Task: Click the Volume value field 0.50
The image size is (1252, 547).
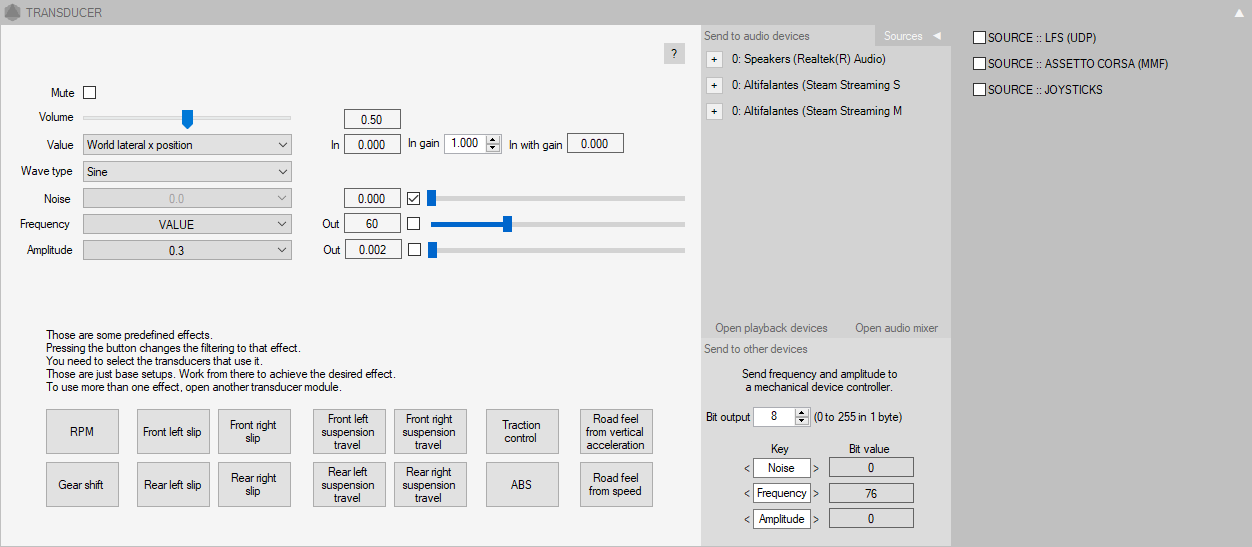Action: point(372,119)
